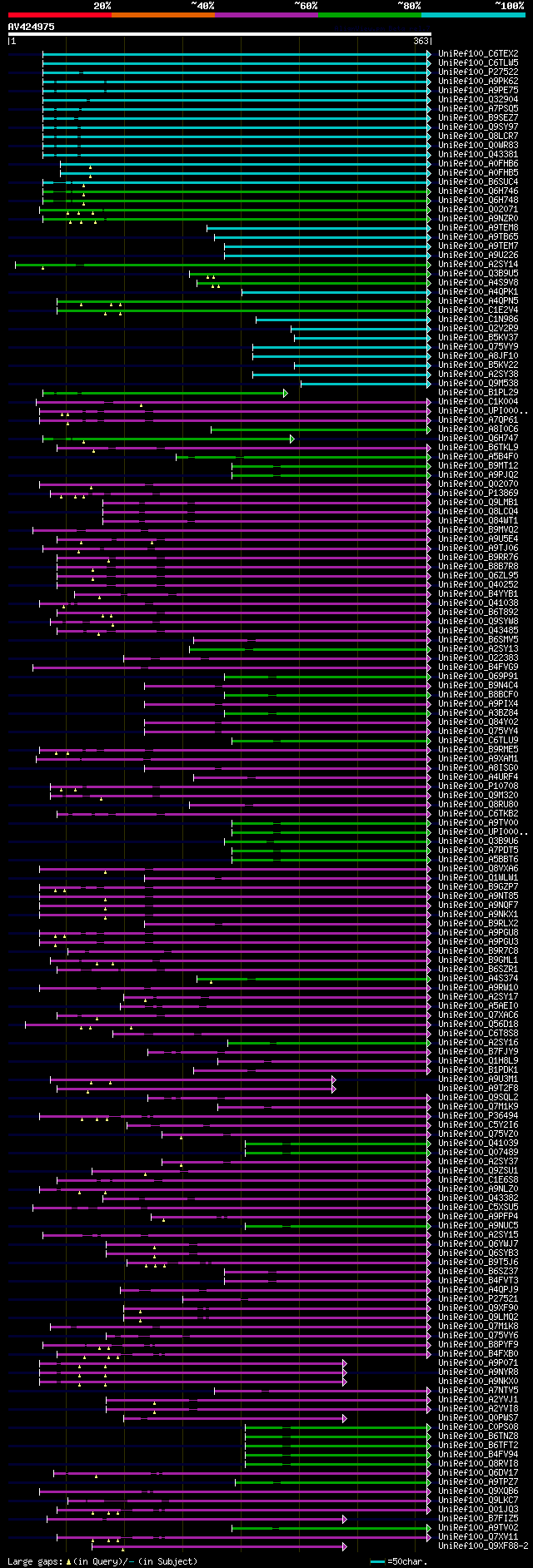Image resolution: width=533 pixels, height=1568 pixels.
Task: Click the label UniRef100_A8JF10
Action: tap(478, 355)
